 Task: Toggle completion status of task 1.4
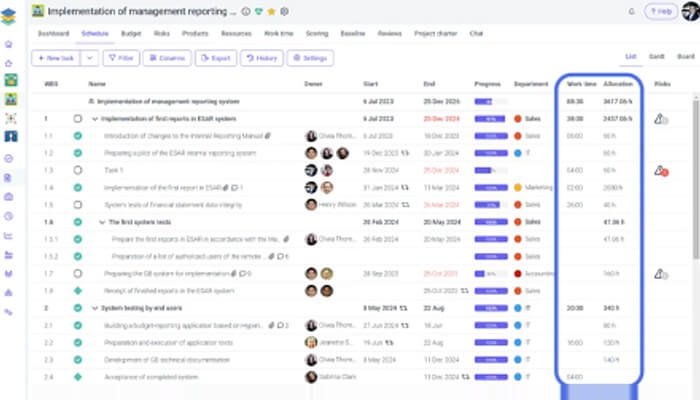tap(78, 188)
